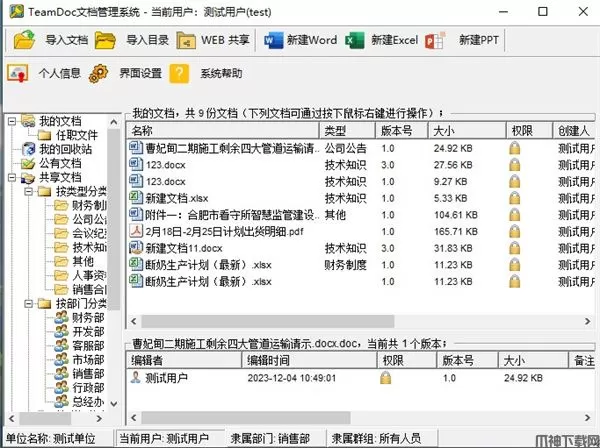
Task: Sort the document list by 版本号 header
Action: (x=401, y=131)
